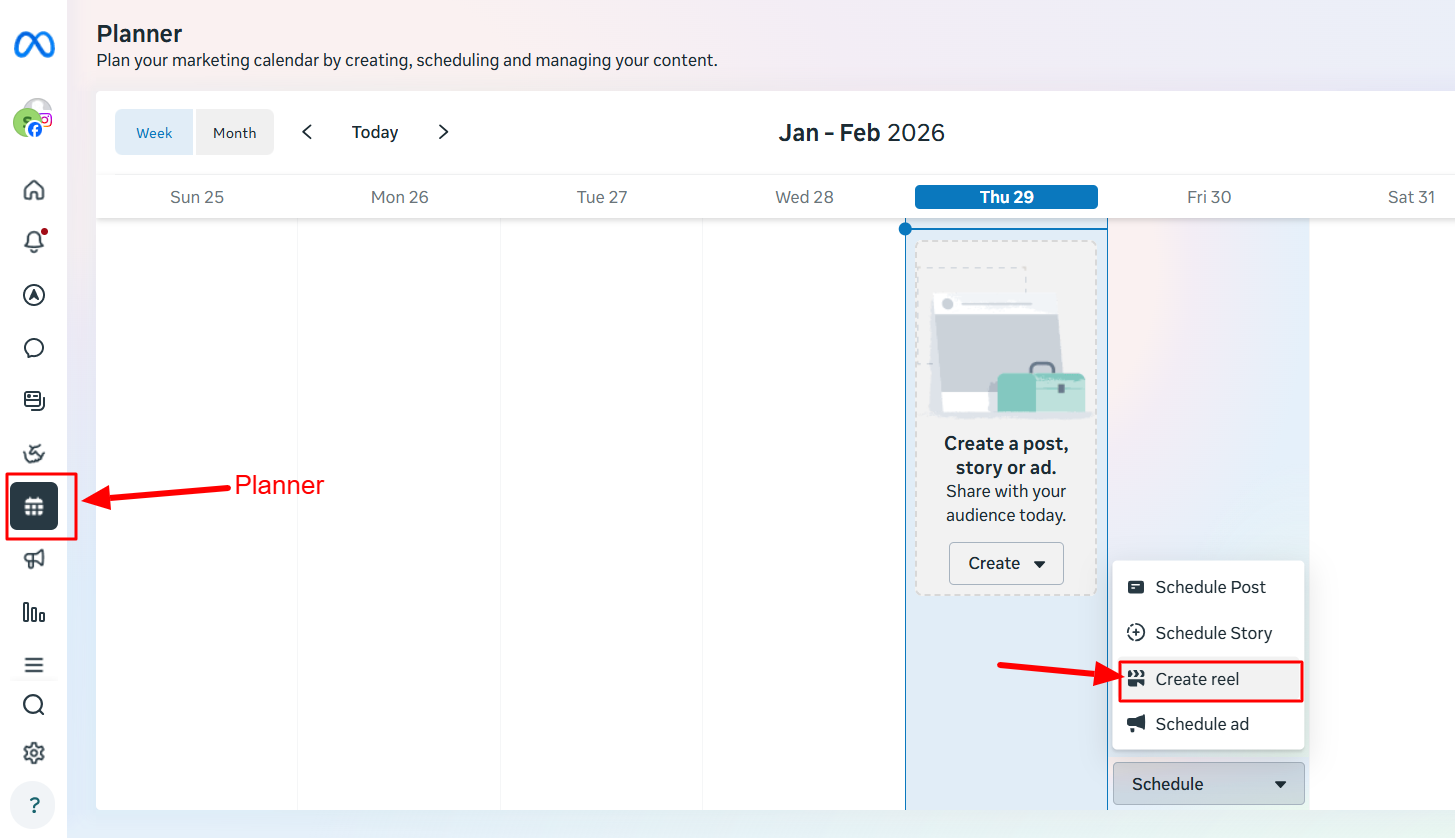The image size is (1455, 838).
Task: Open notifications bell icon
Action: 34,242
